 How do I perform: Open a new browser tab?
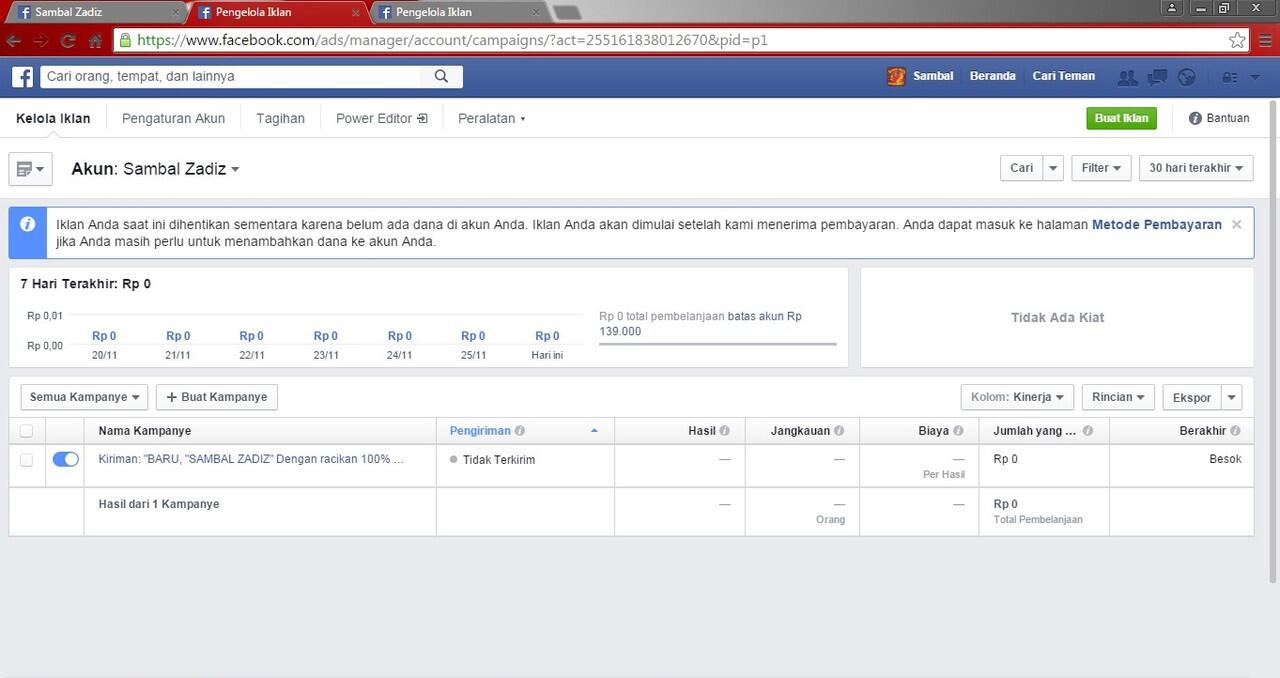(x=566, y=12)
